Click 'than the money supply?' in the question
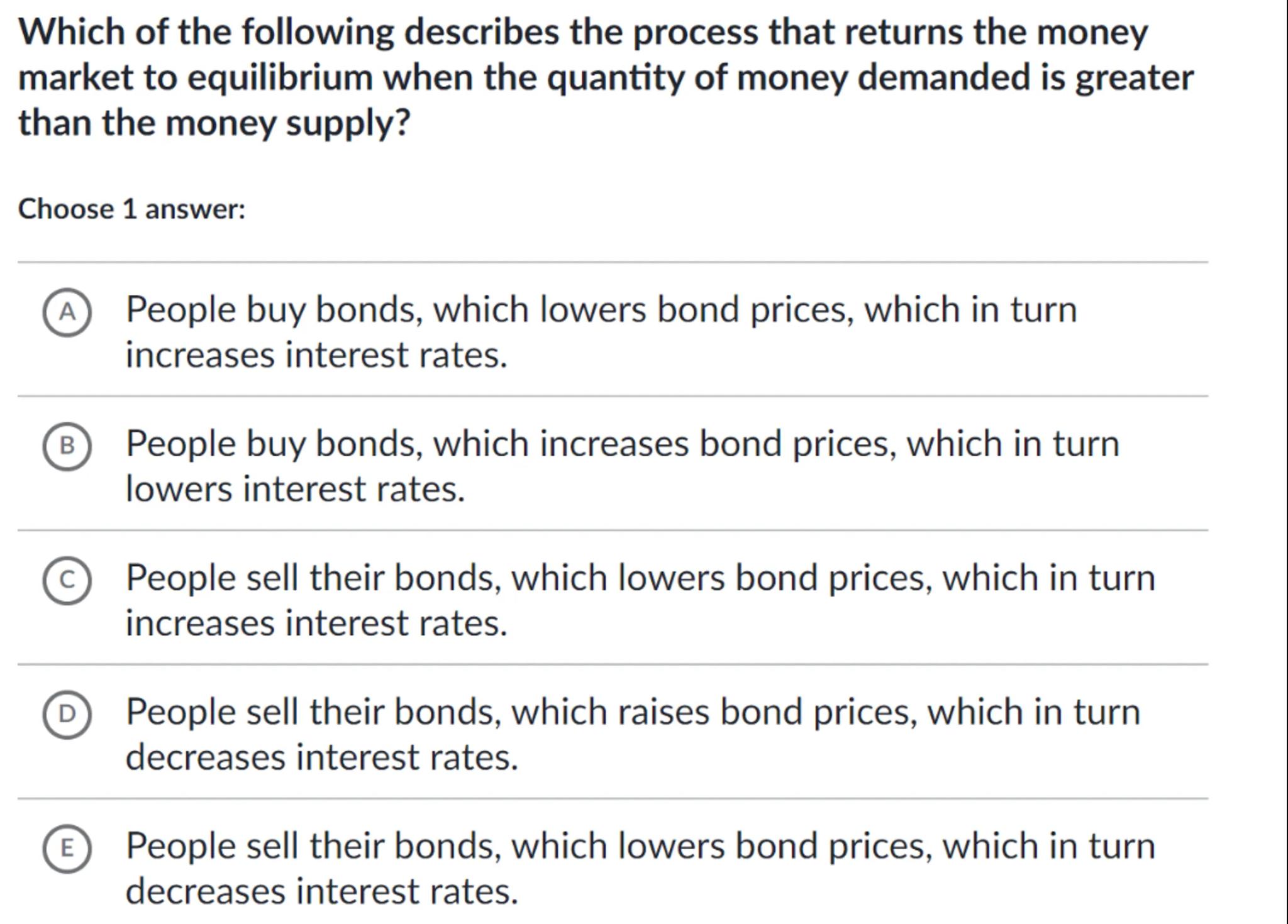Image resolution: width=1288 pixels, height=924 pixels. click(x=214, y=123)
